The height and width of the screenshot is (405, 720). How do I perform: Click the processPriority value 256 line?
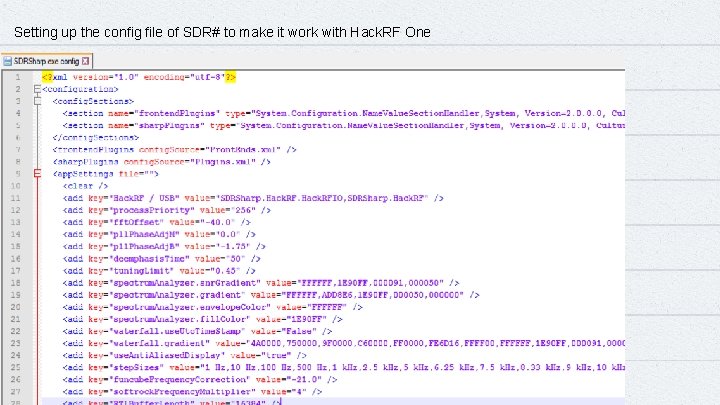click(167, 210)
